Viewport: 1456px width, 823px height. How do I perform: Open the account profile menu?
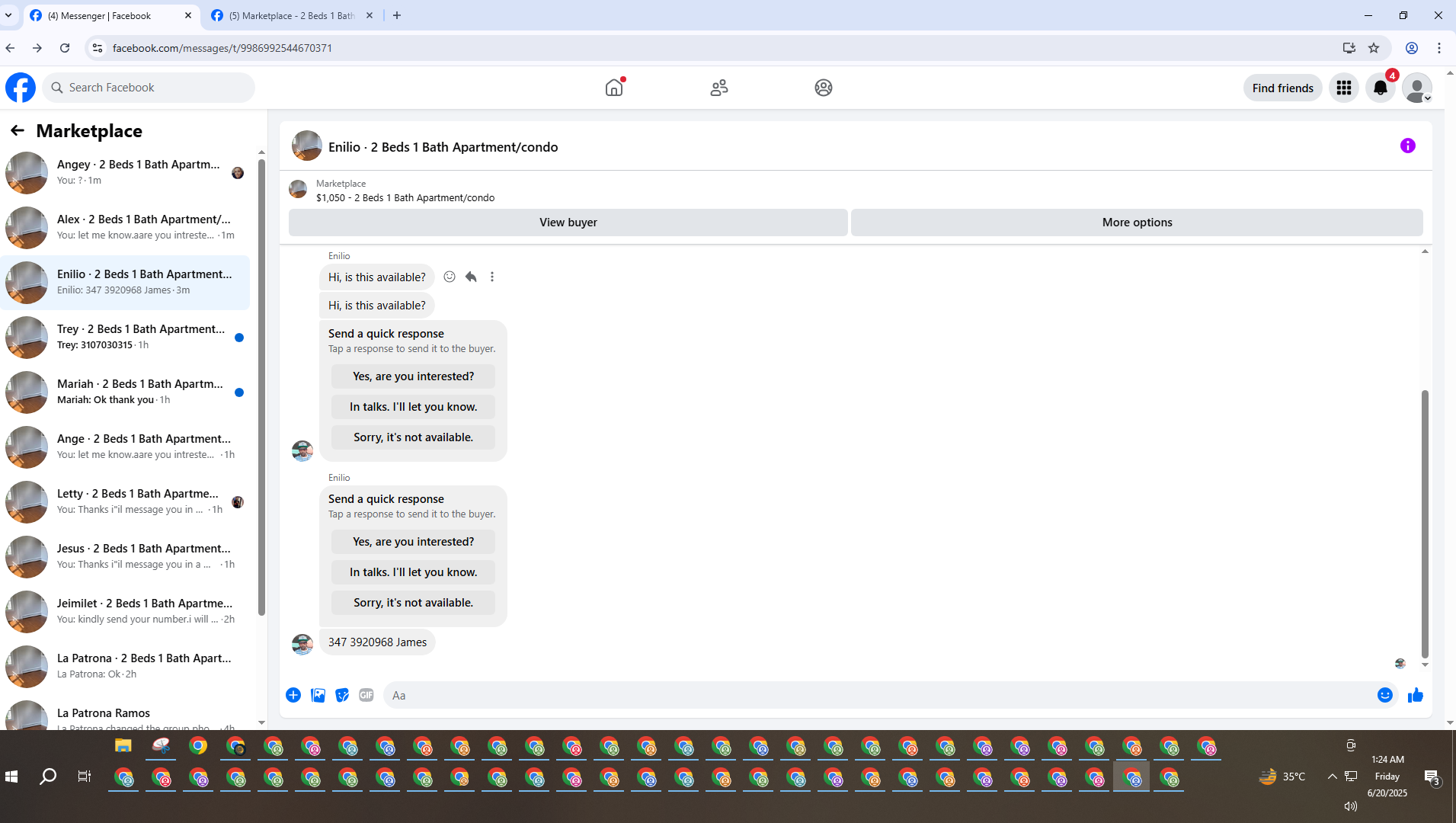[x=1416, y=88]
